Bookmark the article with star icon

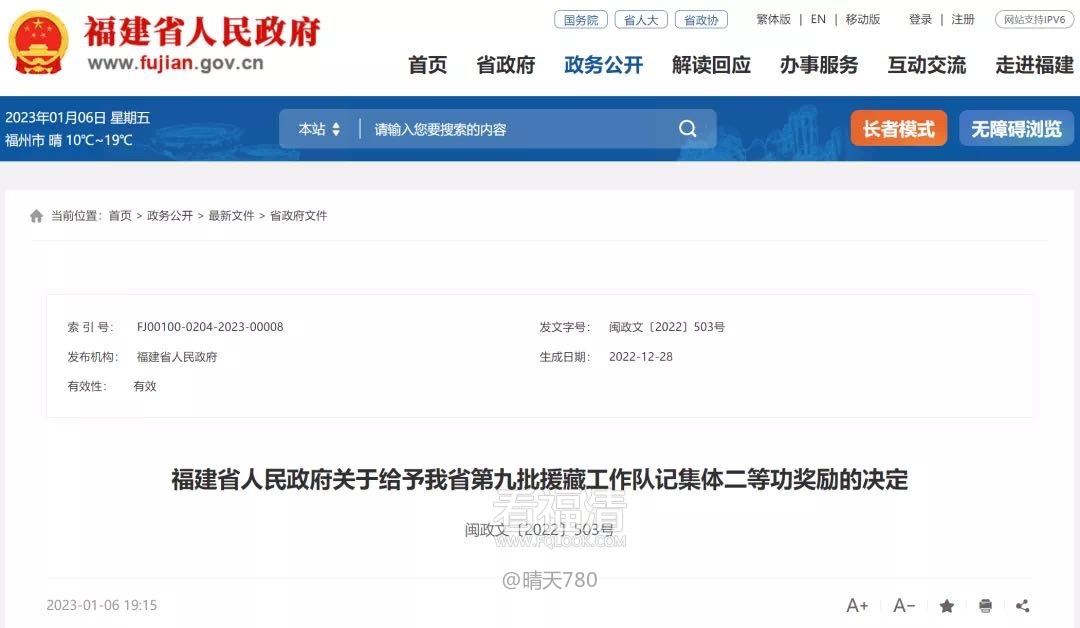pos(946,606)
